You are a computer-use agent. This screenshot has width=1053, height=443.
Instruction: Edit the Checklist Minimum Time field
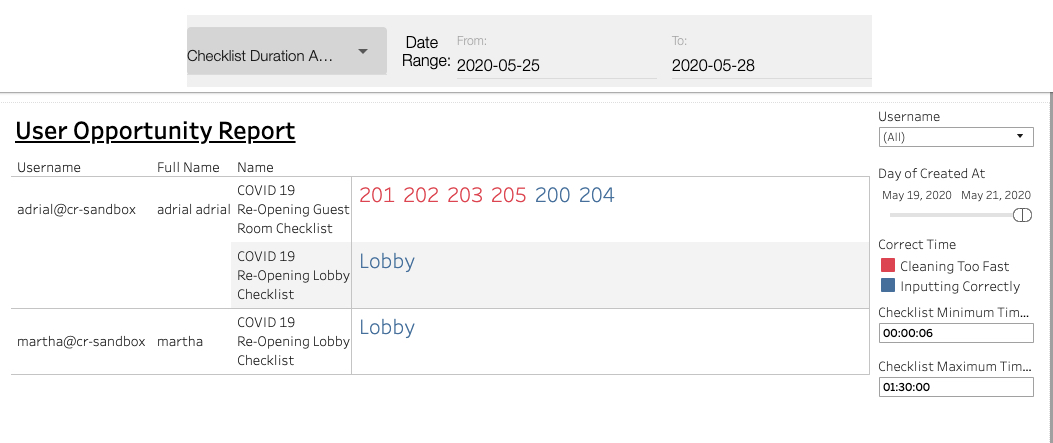tap(955, 334)
